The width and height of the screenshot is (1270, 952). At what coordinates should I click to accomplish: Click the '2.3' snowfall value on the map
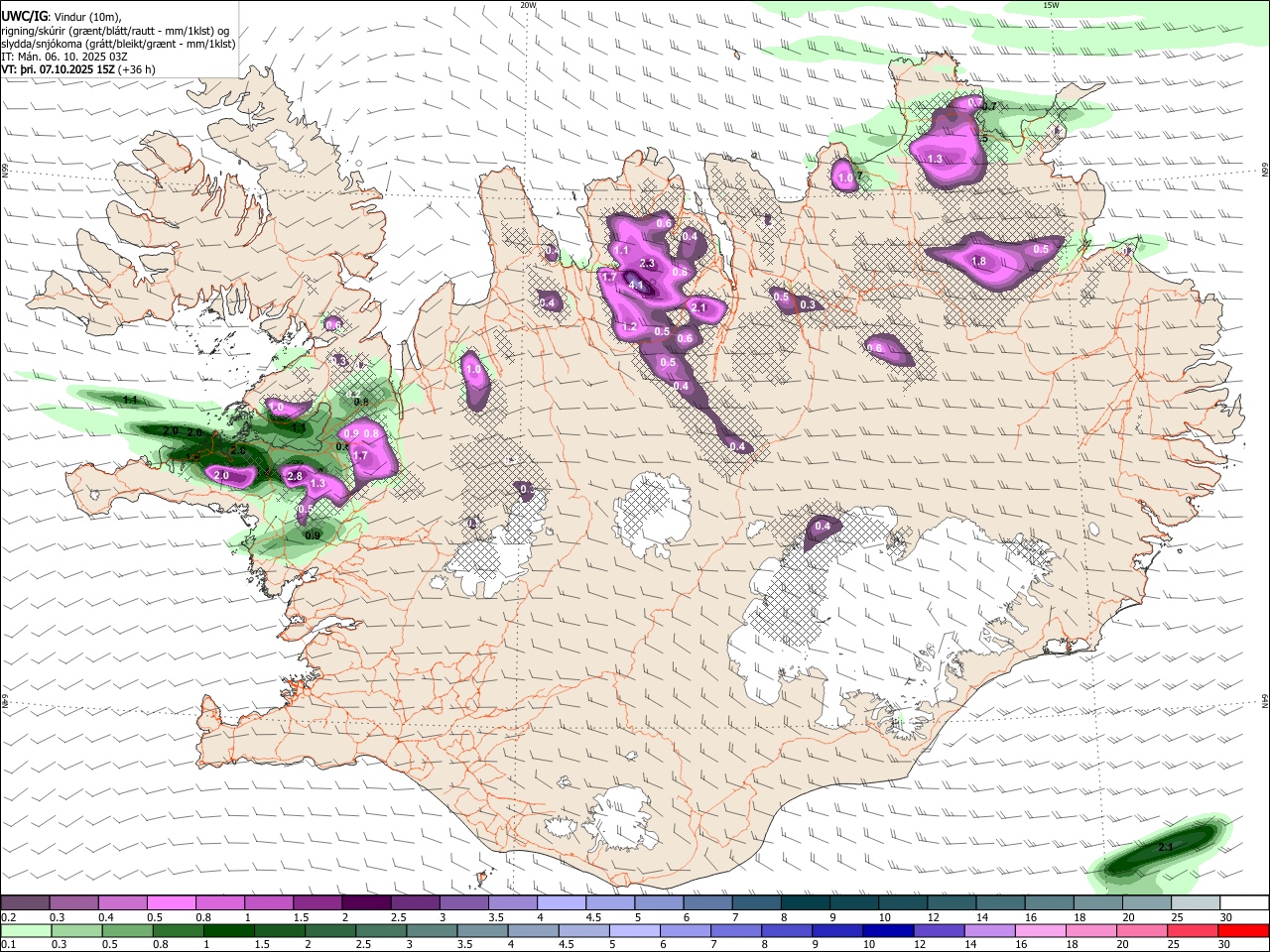click(x=648, y=263)
